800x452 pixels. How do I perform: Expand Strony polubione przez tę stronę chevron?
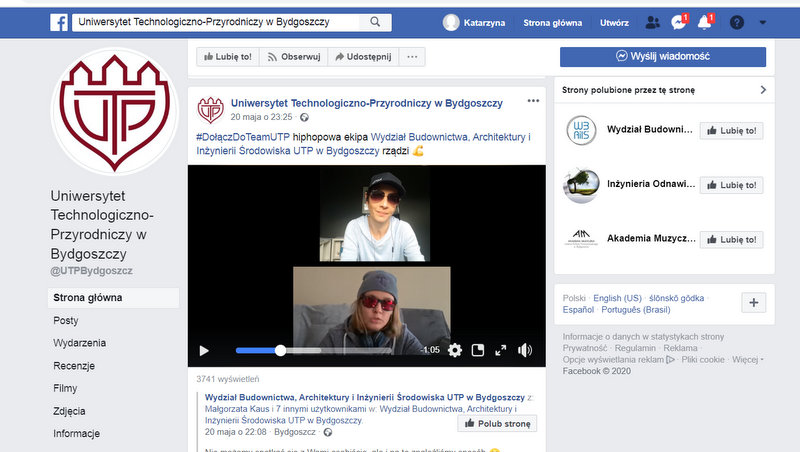[x=763, y=90]
